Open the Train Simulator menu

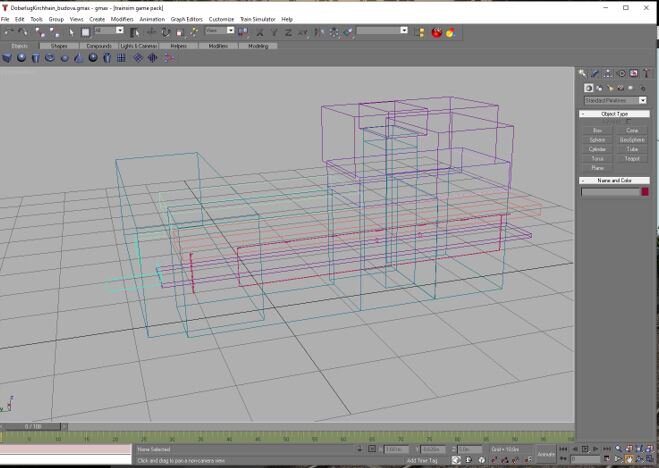[x=258, y=19]
